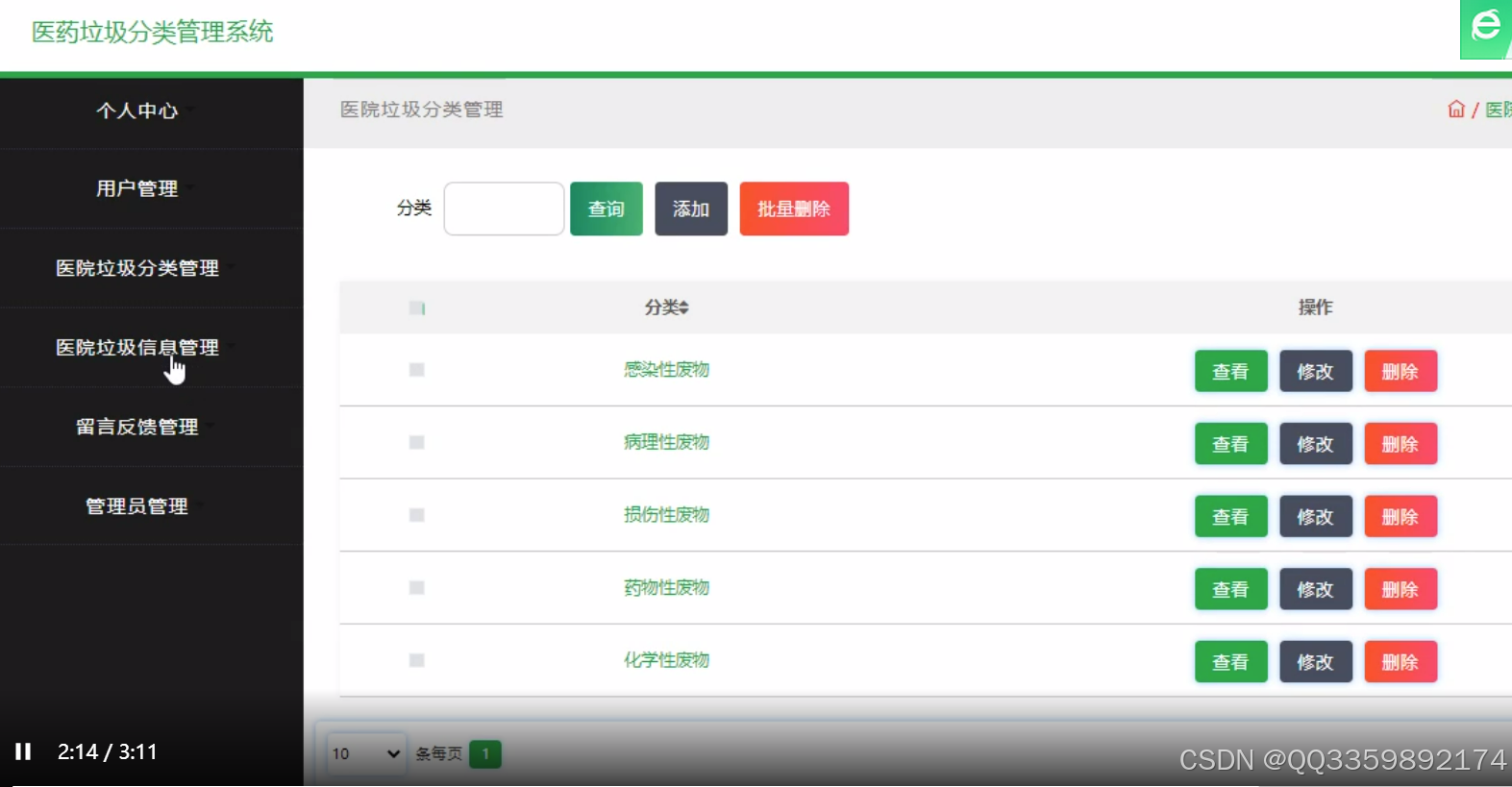Edit 感染性废物 with 修改 button
This screenshot has height=787, width=1512.
[1316, 371]
